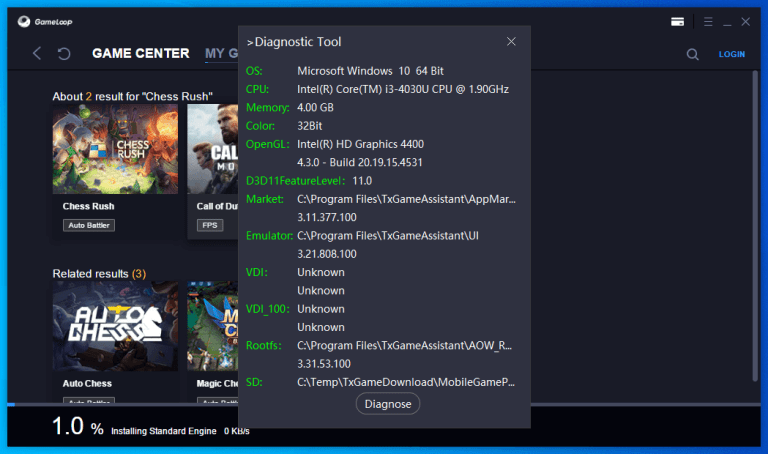Click the Emulator path TxGameAssistant\UI
The height and width of the screenshot is (454, 768).
pos(388,236)
